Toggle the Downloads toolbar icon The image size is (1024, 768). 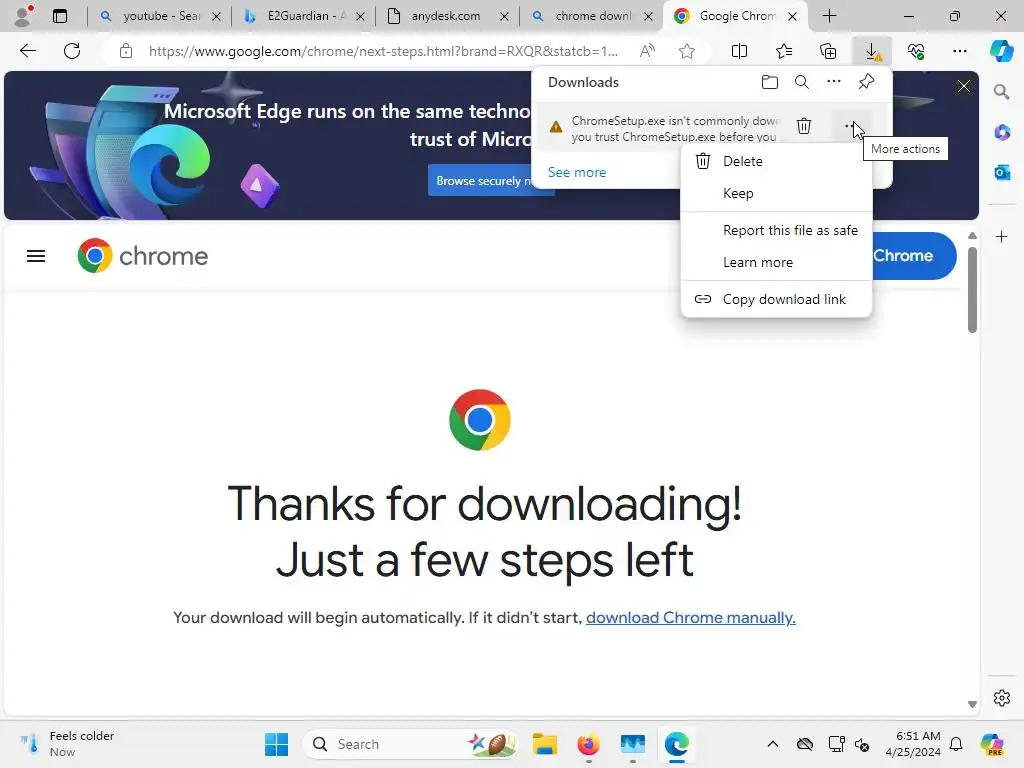click(872, 51)
